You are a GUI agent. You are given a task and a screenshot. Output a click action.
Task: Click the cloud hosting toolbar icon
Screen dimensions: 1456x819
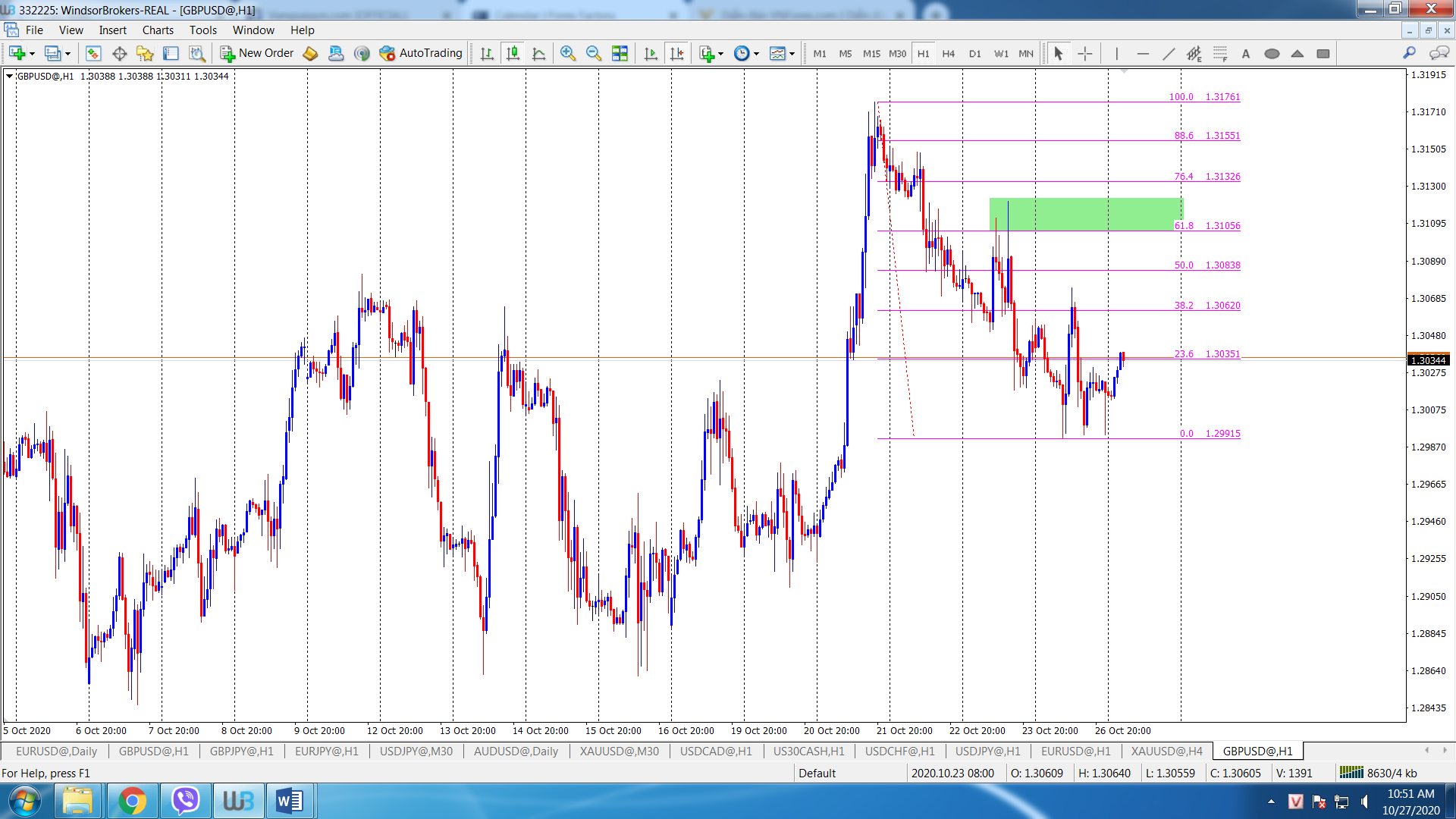click(336, 53)
